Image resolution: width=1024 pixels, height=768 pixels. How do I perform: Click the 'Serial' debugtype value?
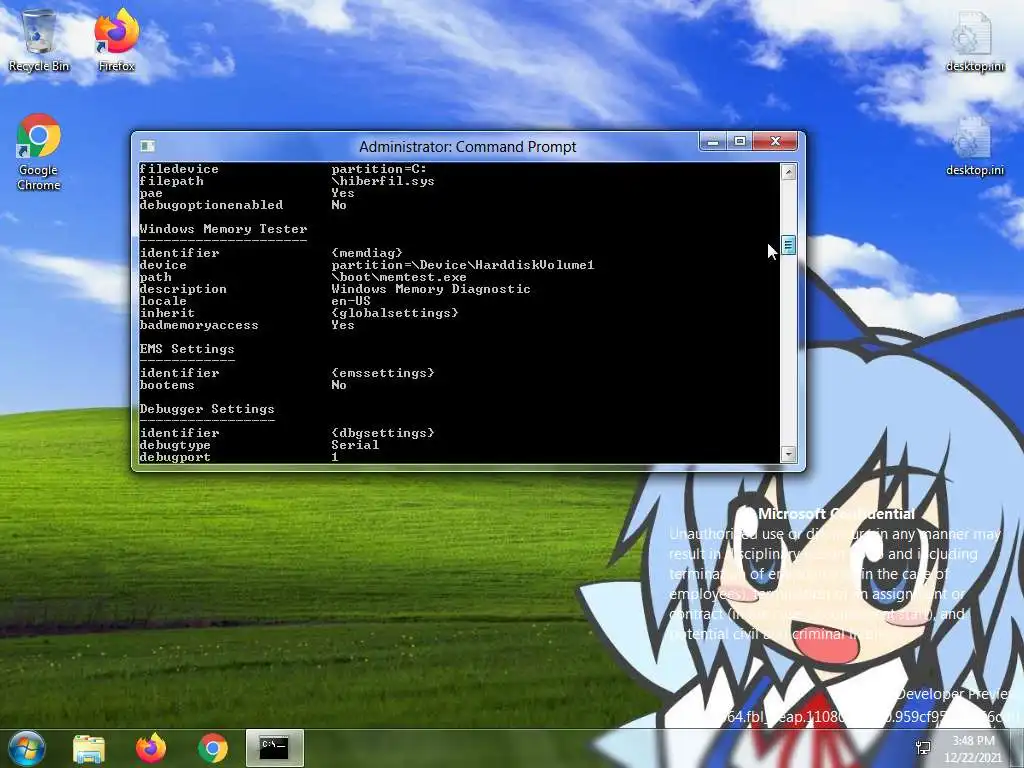point(355,445)
